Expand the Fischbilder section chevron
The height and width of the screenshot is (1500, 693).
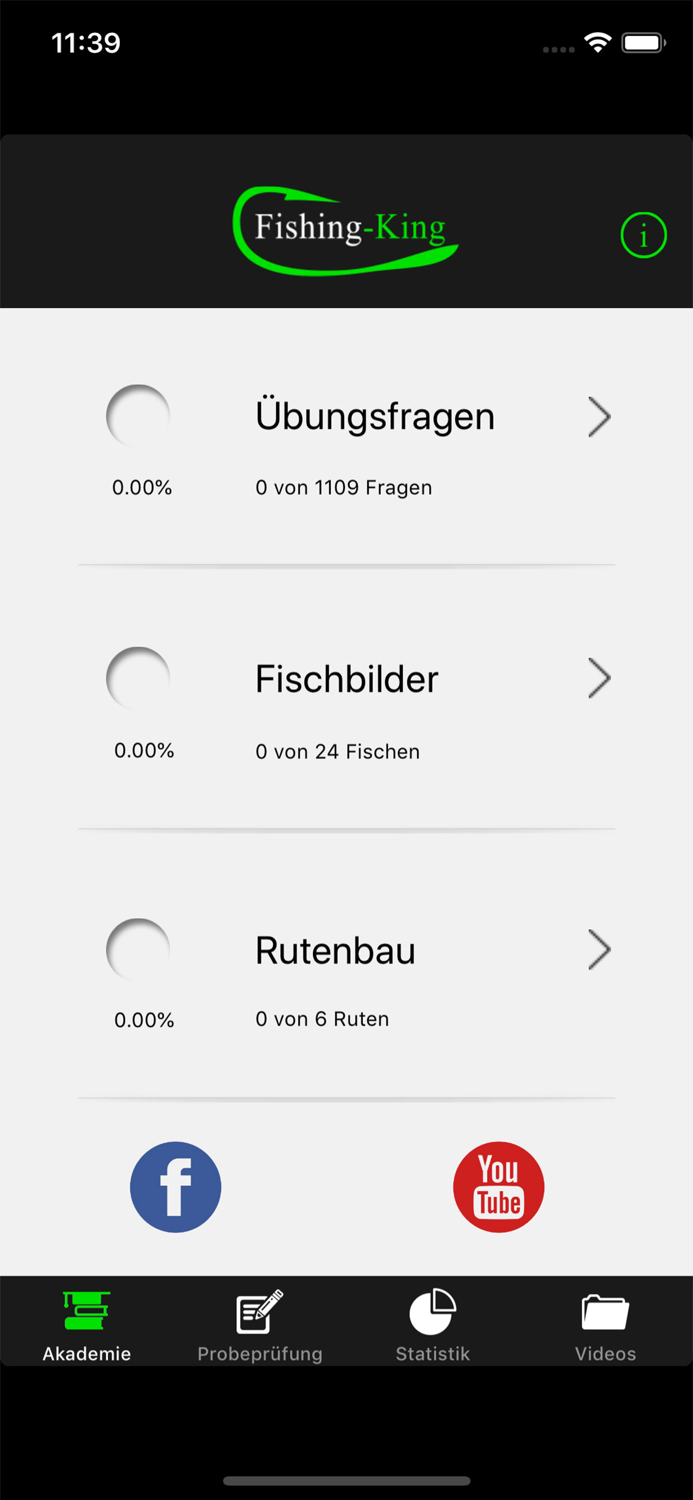598,678
